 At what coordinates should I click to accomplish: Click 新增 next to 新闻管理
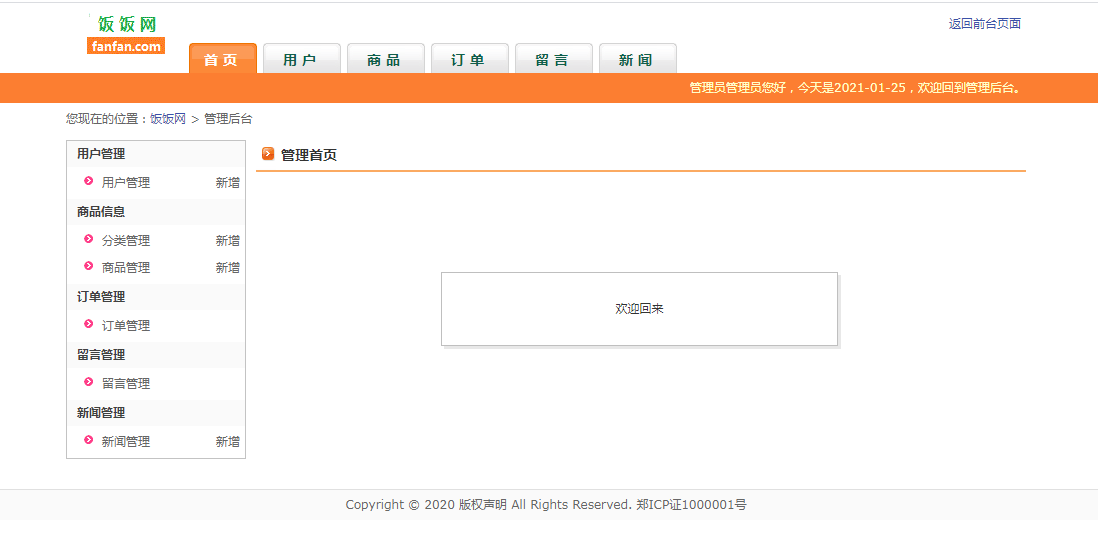[228, 442]
